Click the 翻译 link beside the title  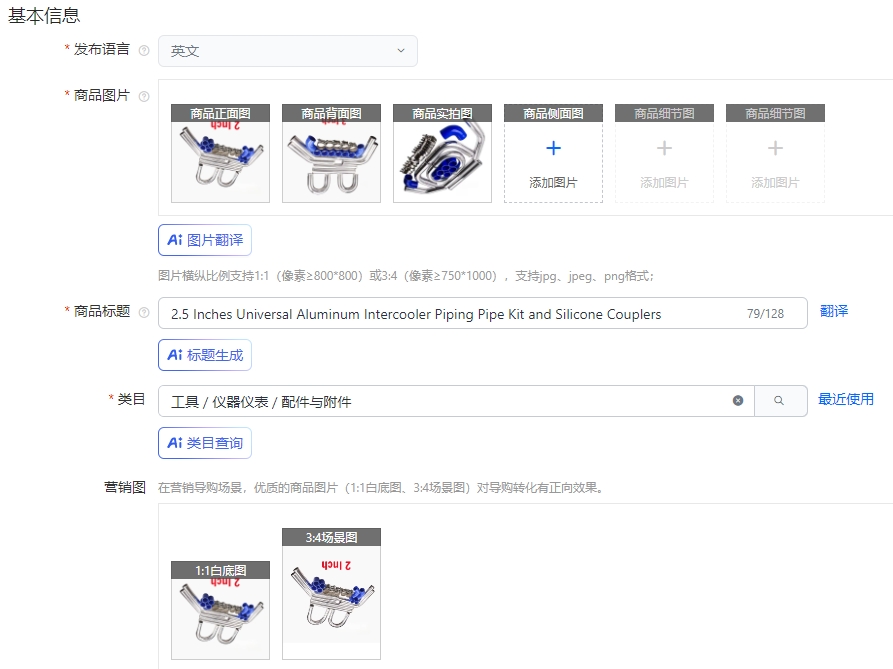pos(834,311)
